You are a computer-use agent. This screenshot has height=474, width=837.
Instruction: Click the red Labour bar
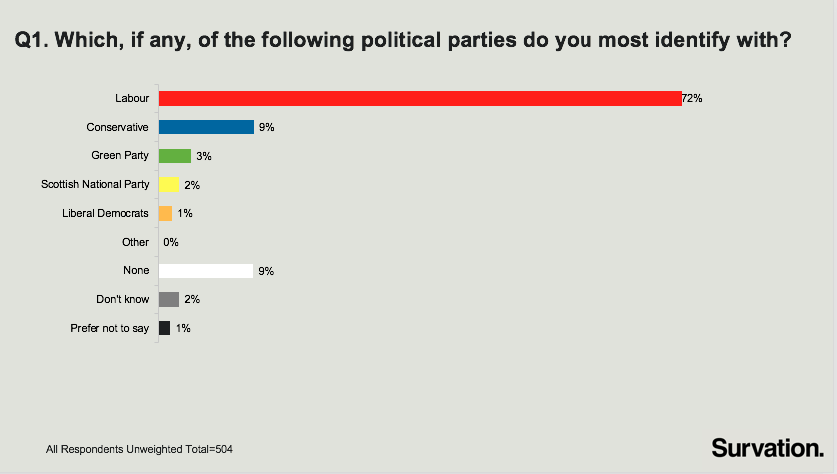point(420,98)
